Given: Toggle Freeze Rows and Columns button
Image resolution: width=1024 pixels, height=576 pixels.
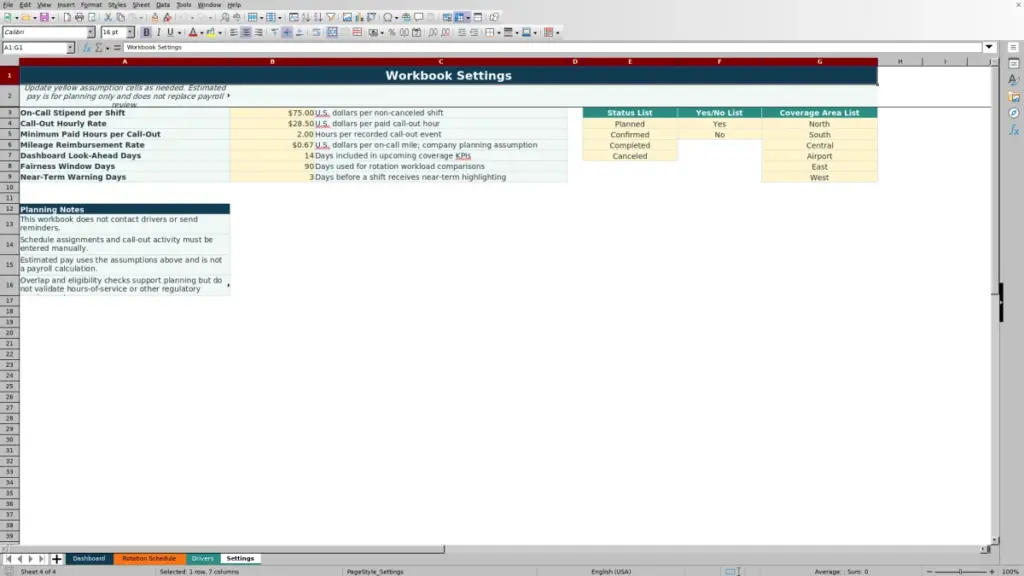Looking at the screenshot, I should coord(460,17).
